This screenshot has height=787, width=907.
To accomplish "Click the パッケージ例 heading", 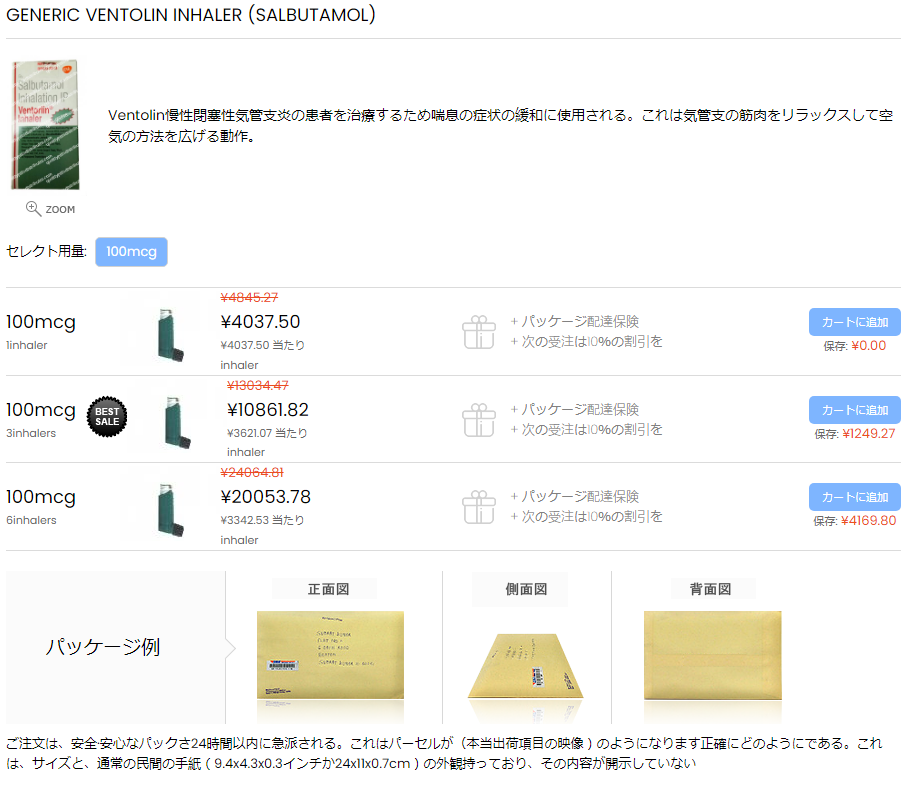I will point(103,646).
